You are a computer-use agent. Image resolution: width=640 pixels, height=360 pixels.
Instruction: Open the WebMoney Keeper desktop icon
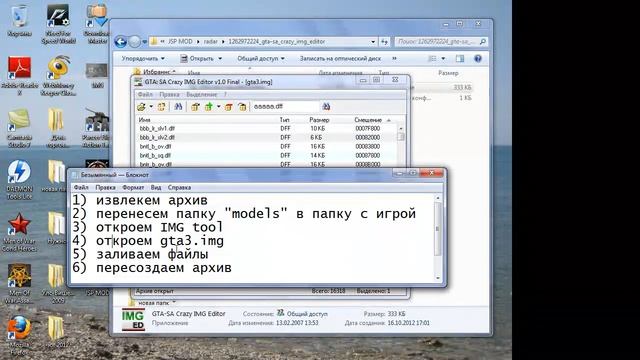coord(58,76)
